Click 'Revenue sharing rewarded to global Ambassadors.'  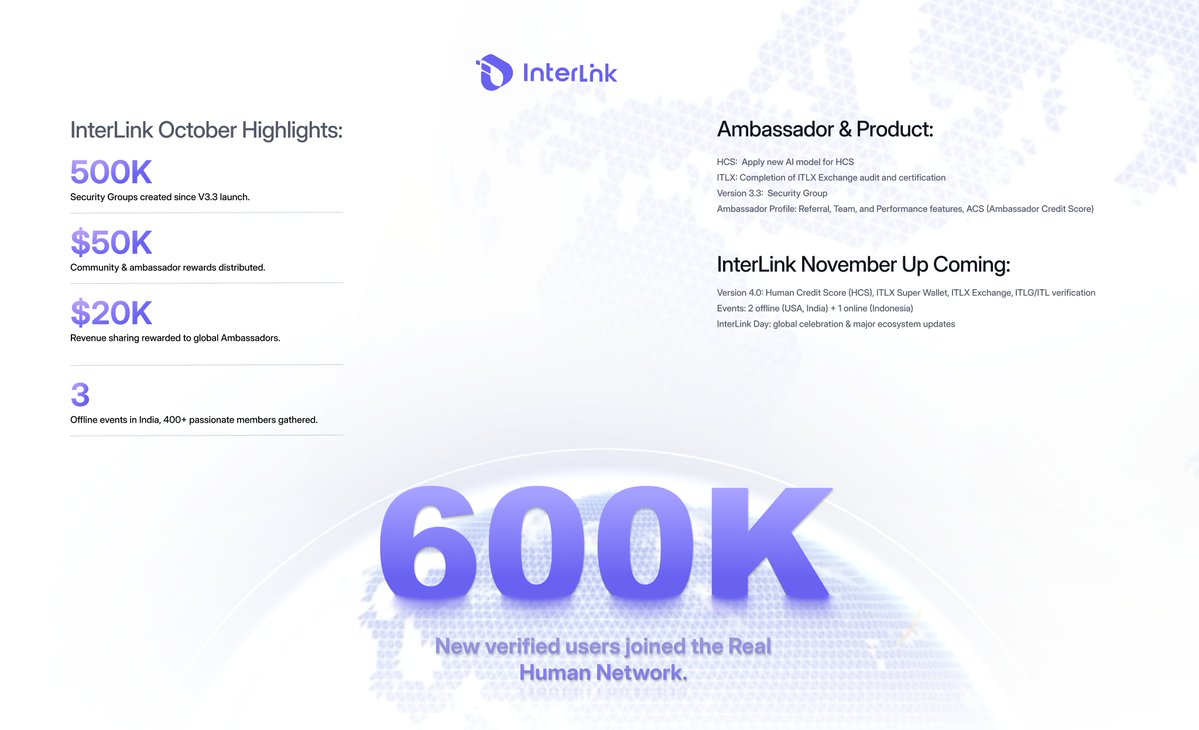175,338
